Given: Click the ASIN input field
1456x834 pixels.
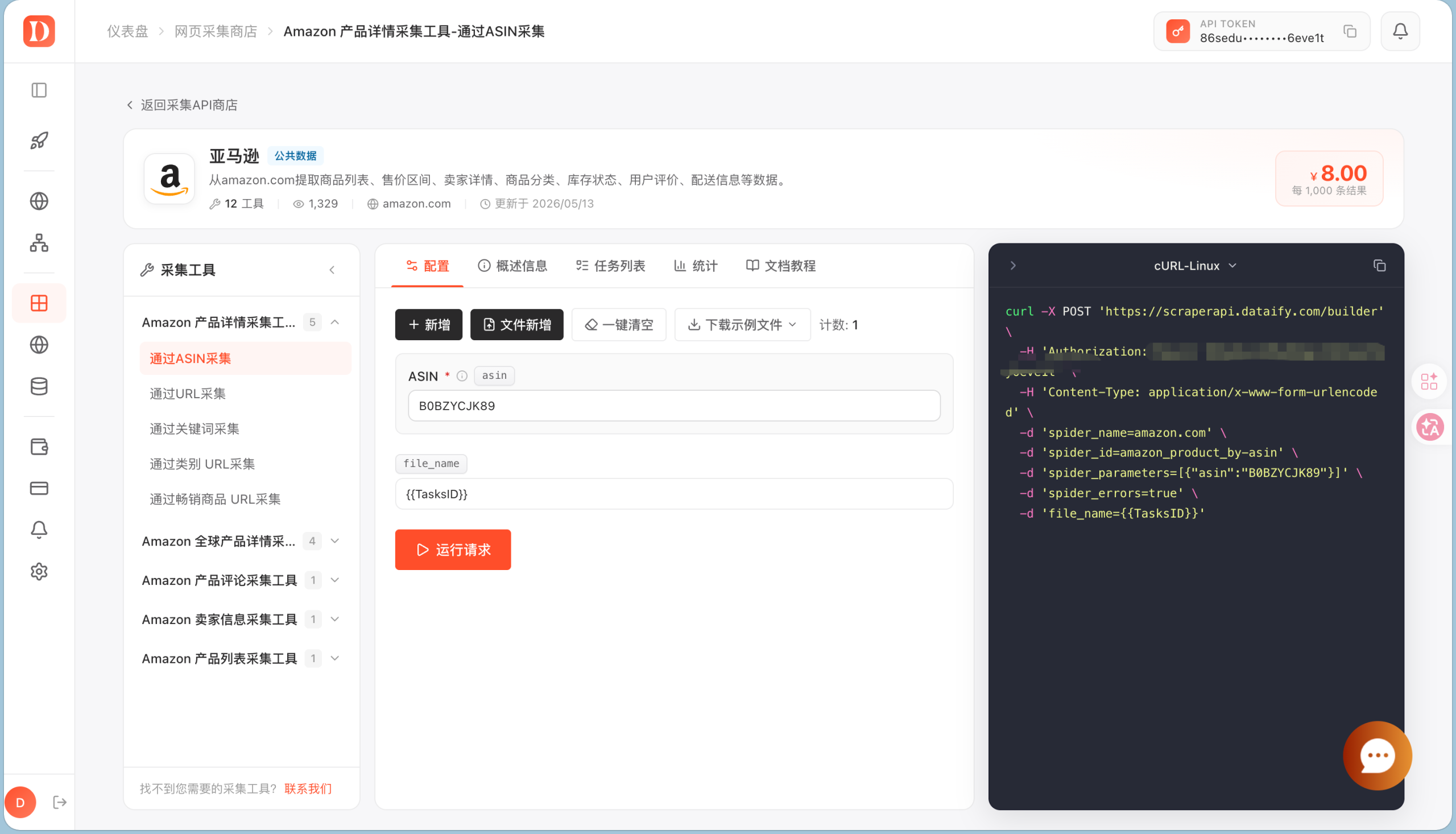Looking at the screenshot, I should (674, 406).
